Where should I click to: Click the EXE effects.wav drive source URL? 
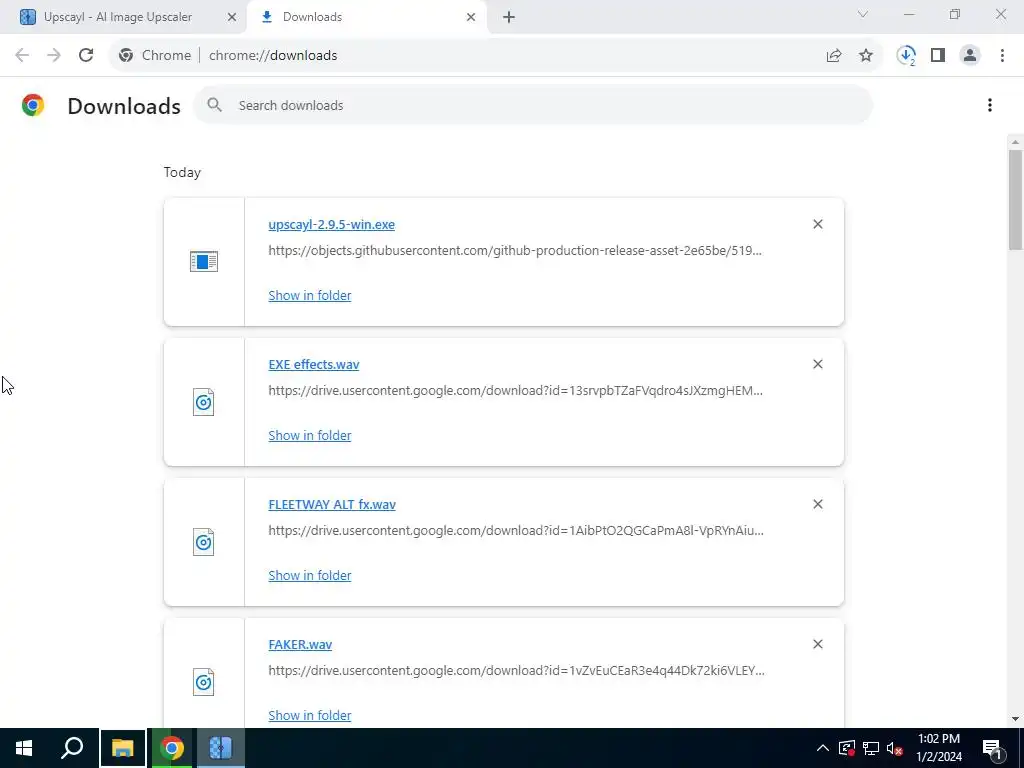tap(515, 391)
